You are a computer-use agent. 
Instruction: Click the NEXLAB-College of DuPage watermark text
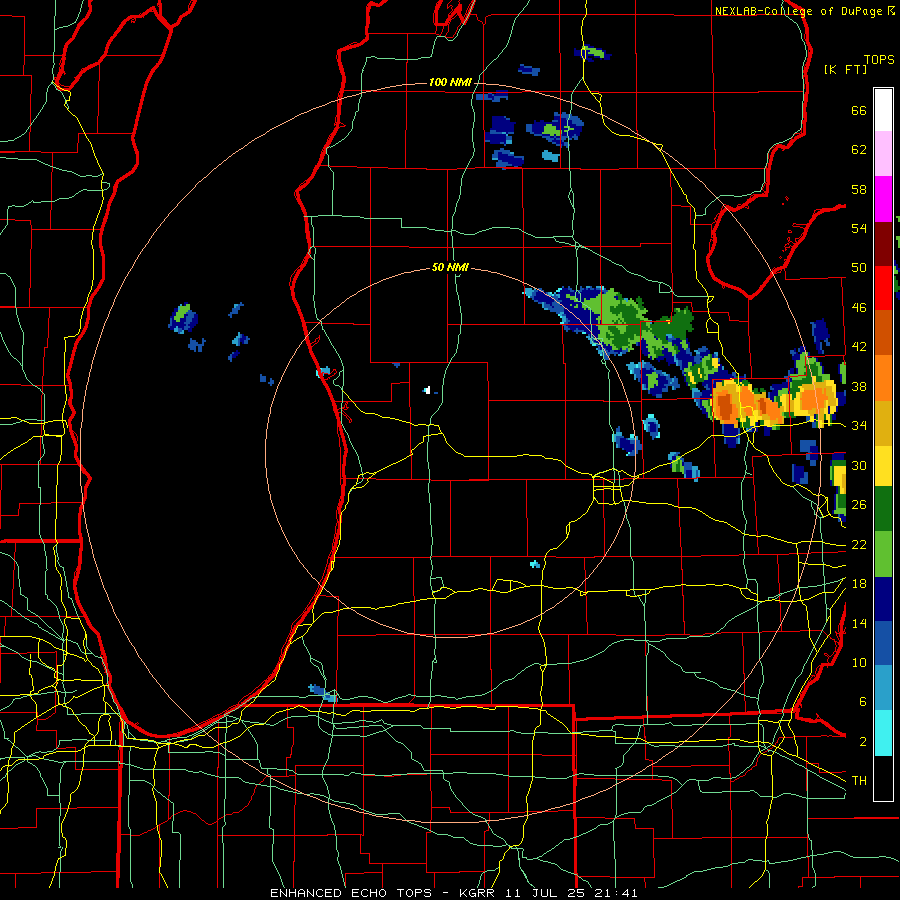coord(798,11)
